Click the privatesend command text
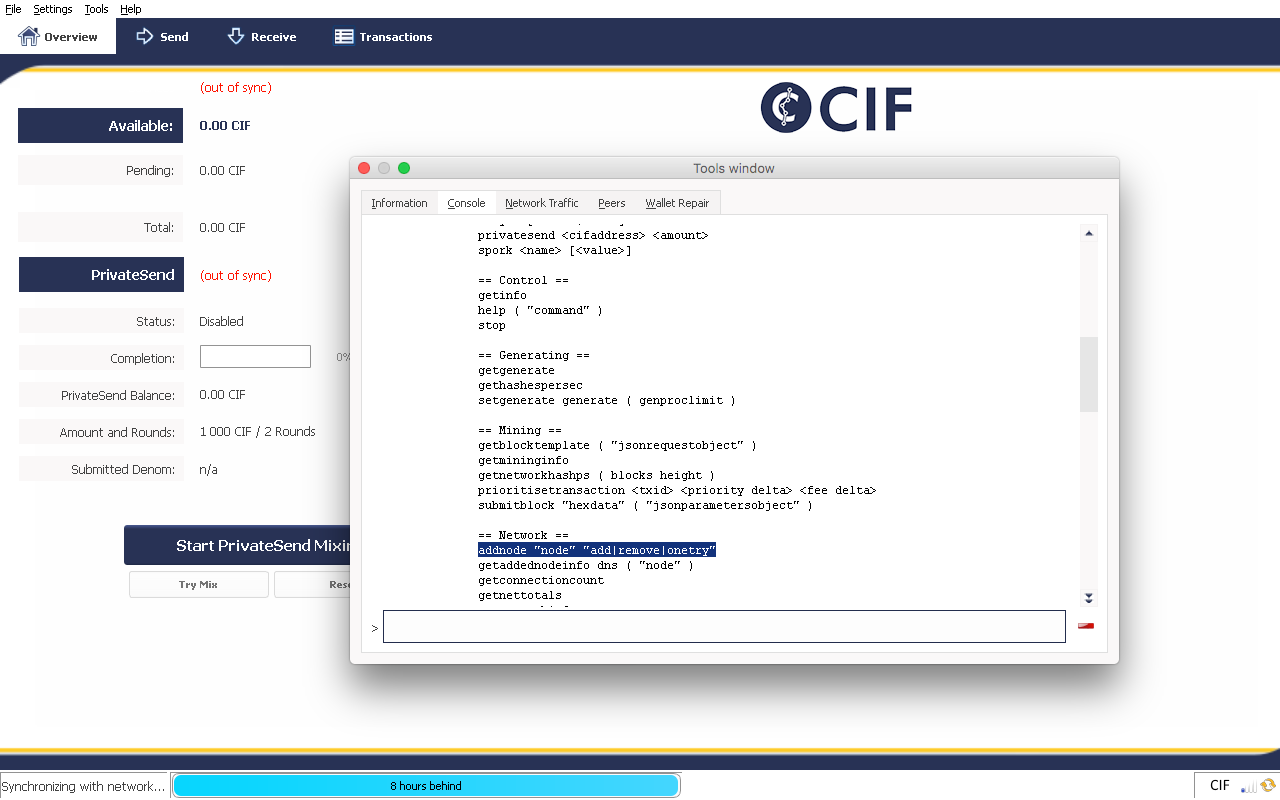This screenshot has width=1280, height=800. coord(593,235)
